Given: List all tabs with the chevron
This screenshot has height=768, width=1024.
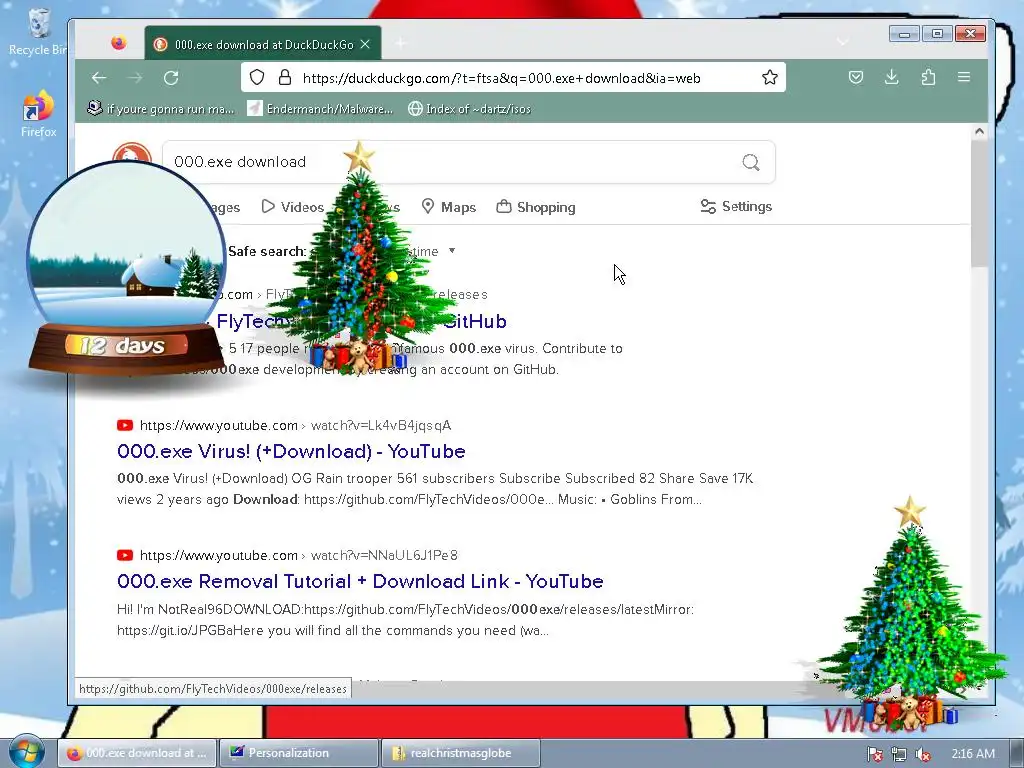Looking at the screenshot, I should tap(843, 42).
